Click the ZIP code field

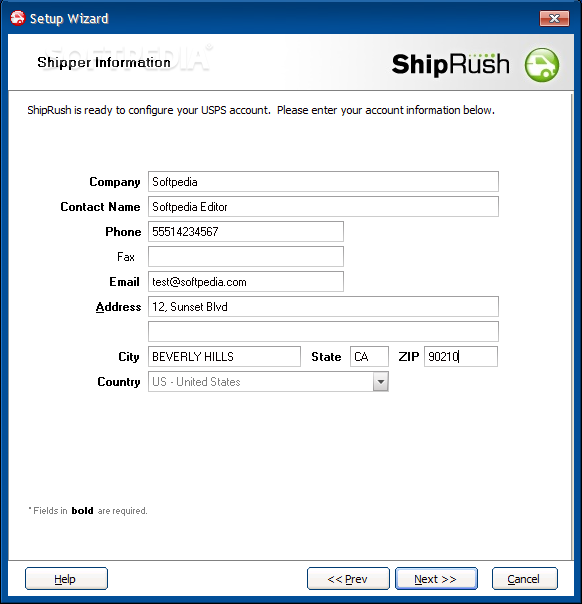tap(461, 357)
